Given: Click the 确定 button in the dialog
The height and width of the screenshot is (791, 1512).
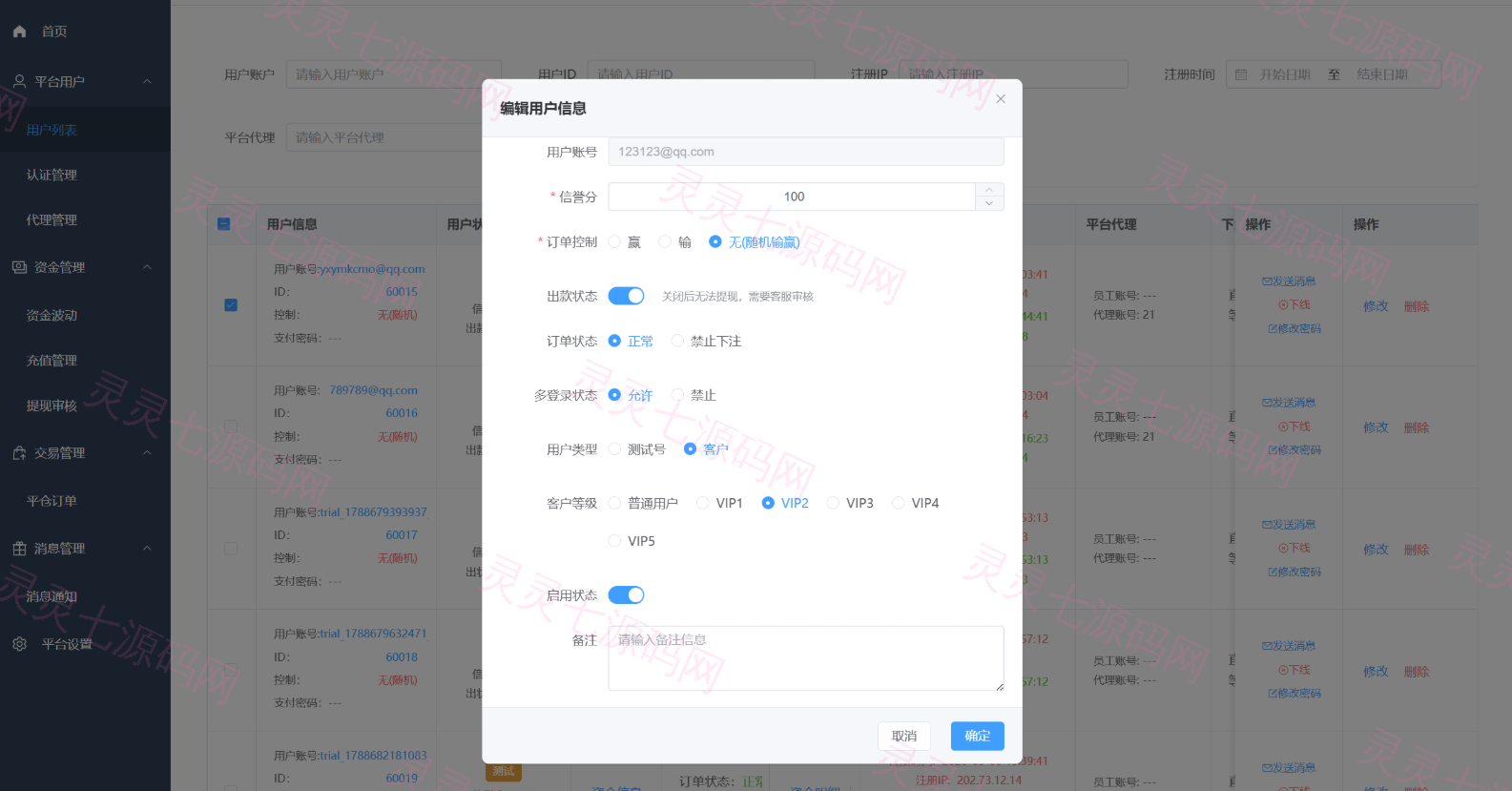Looking at the screenshot, I should coord(978,736).
